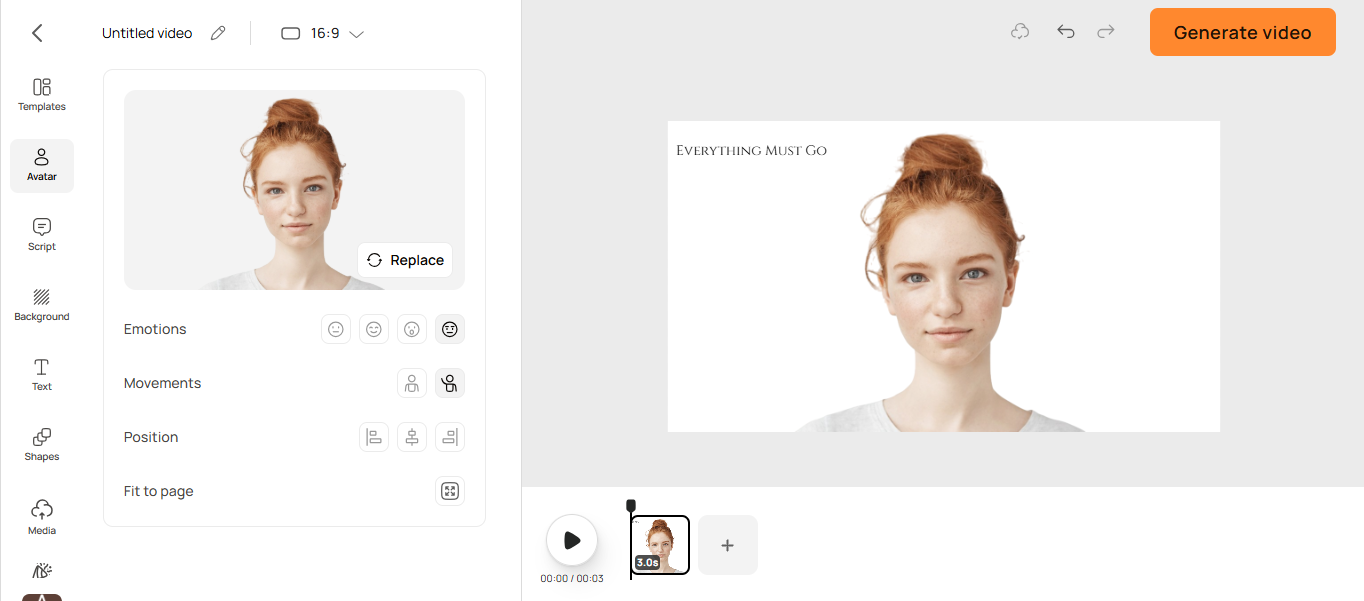Open the Background panel

(x=41, y=305)
